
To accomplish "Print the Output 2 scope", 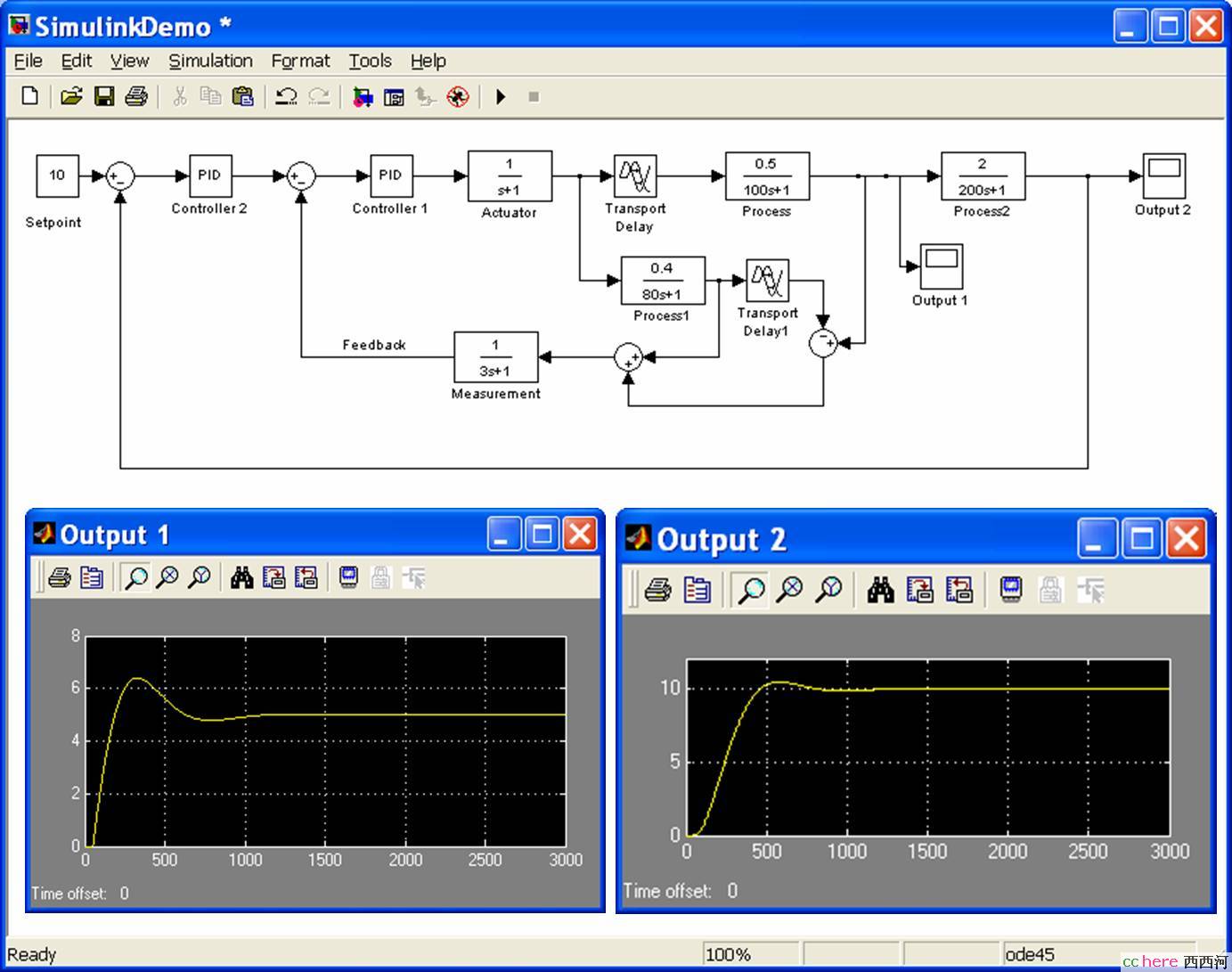I will 658,589.
